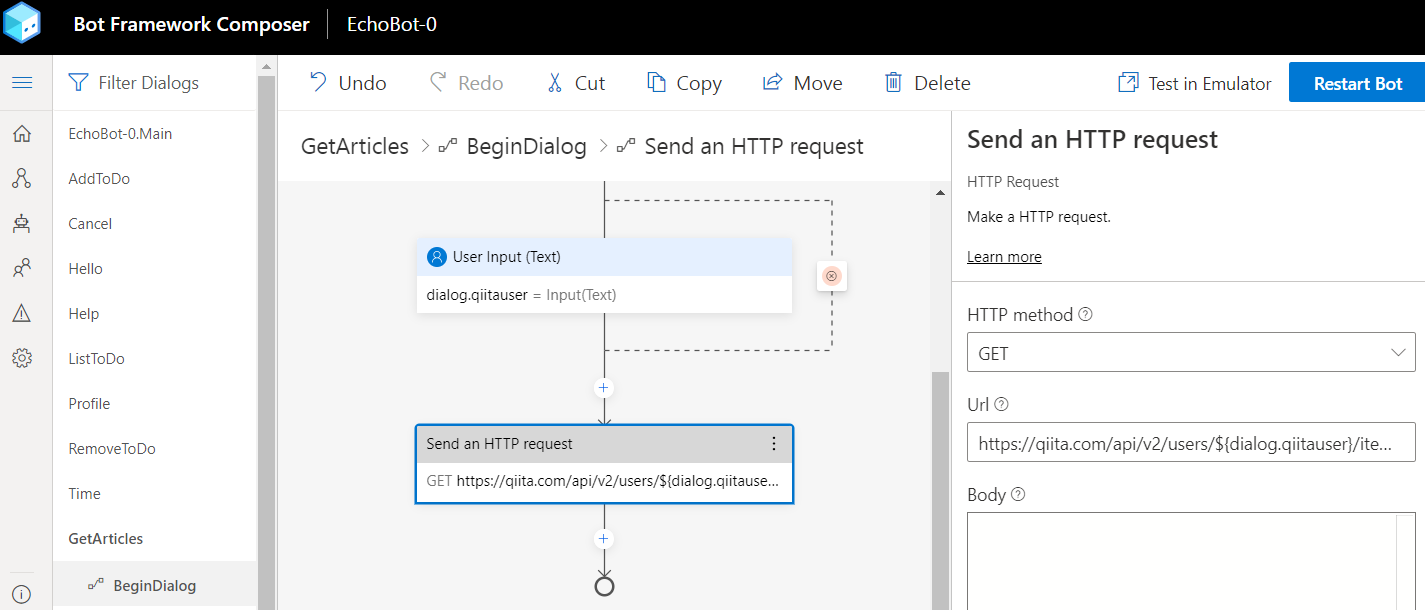Open the three-dot menu on HTTP request node
Screen dimensions: 1425x610
coord(773,443)
